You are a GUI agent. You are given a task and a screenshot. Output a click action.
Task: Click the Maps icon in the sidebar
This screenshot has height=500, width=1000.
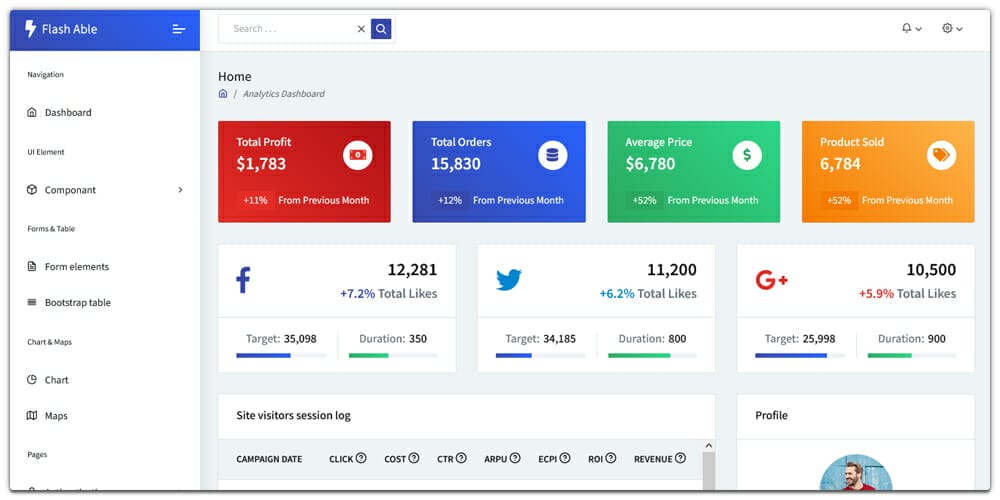32,415
